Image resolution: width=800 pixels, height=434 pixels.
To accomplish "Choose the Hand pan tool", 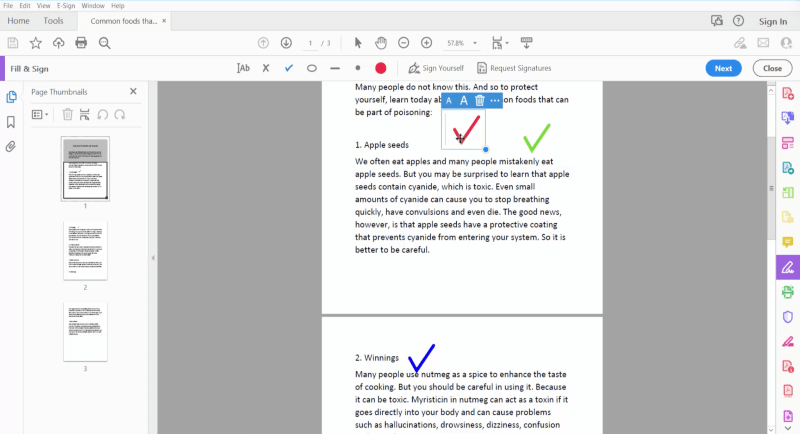I will 381,43.
